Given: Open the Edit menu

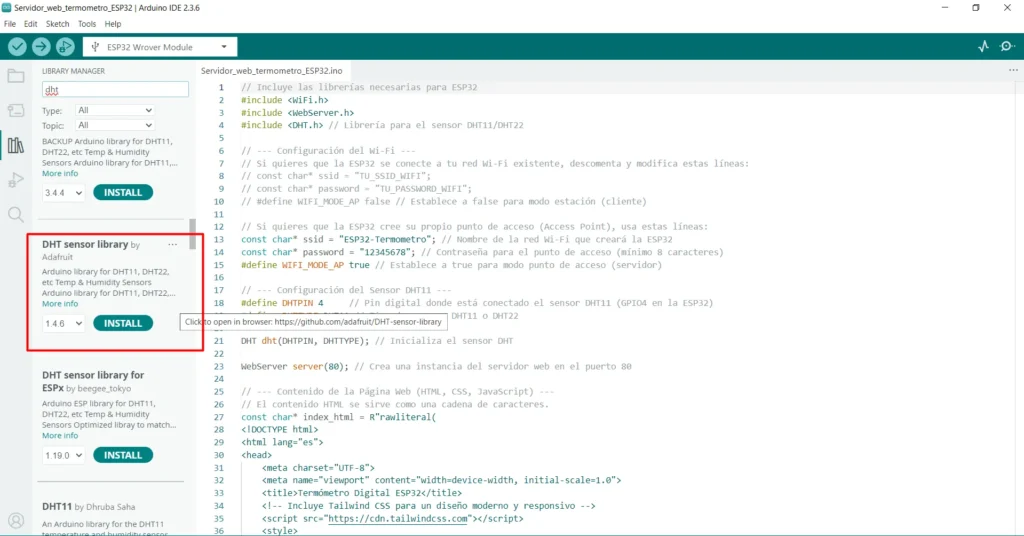Looking at the screenshot, I should (31, 24).
